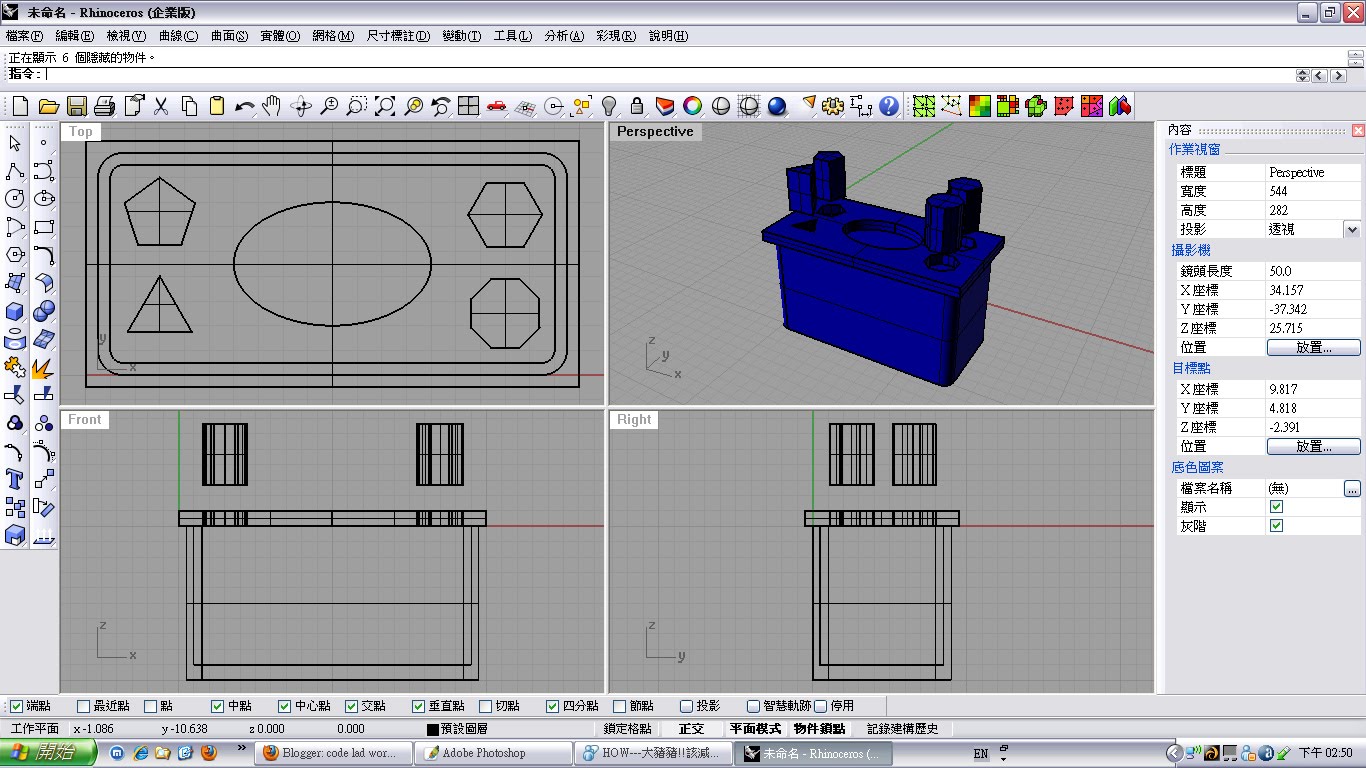Click the Puzzle piece Join tool
The height and width of the screenshot is (768, 1366).
tap(15, 367)
